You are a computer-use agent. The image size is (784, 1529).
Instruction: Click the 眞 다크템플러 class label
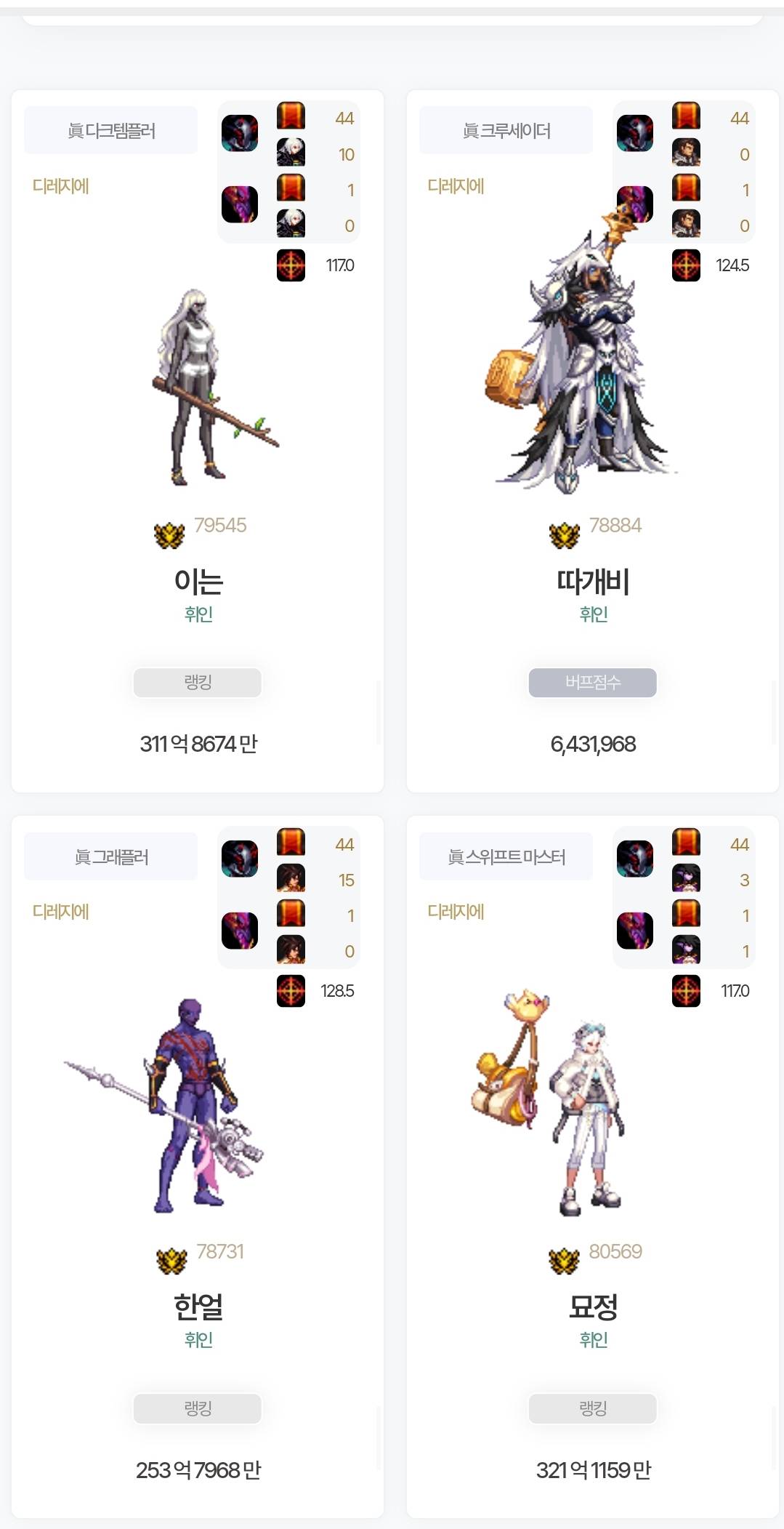[x=111, y=130]
